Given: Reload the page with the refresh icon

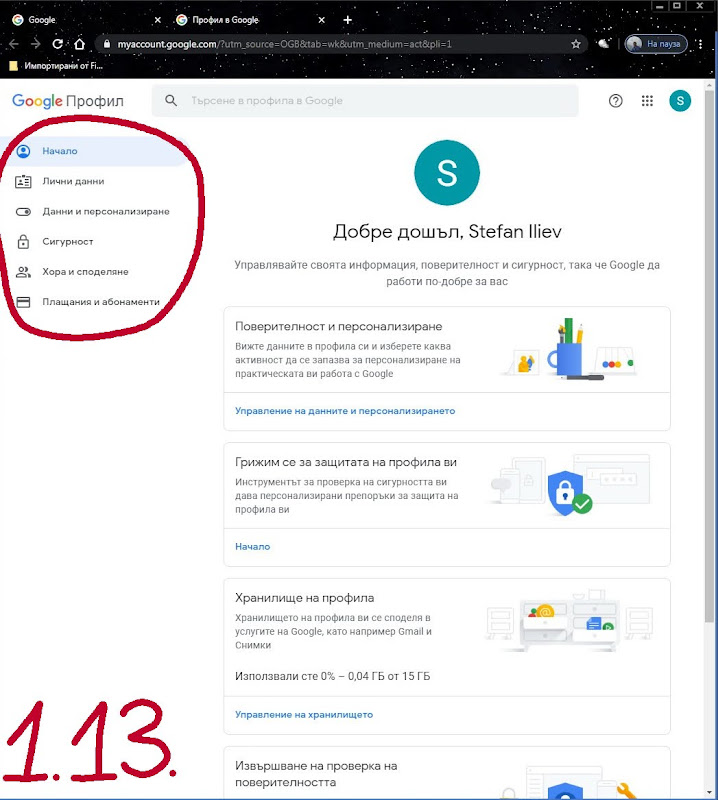Looking at the screenshot, I should [x=57, y=44].
